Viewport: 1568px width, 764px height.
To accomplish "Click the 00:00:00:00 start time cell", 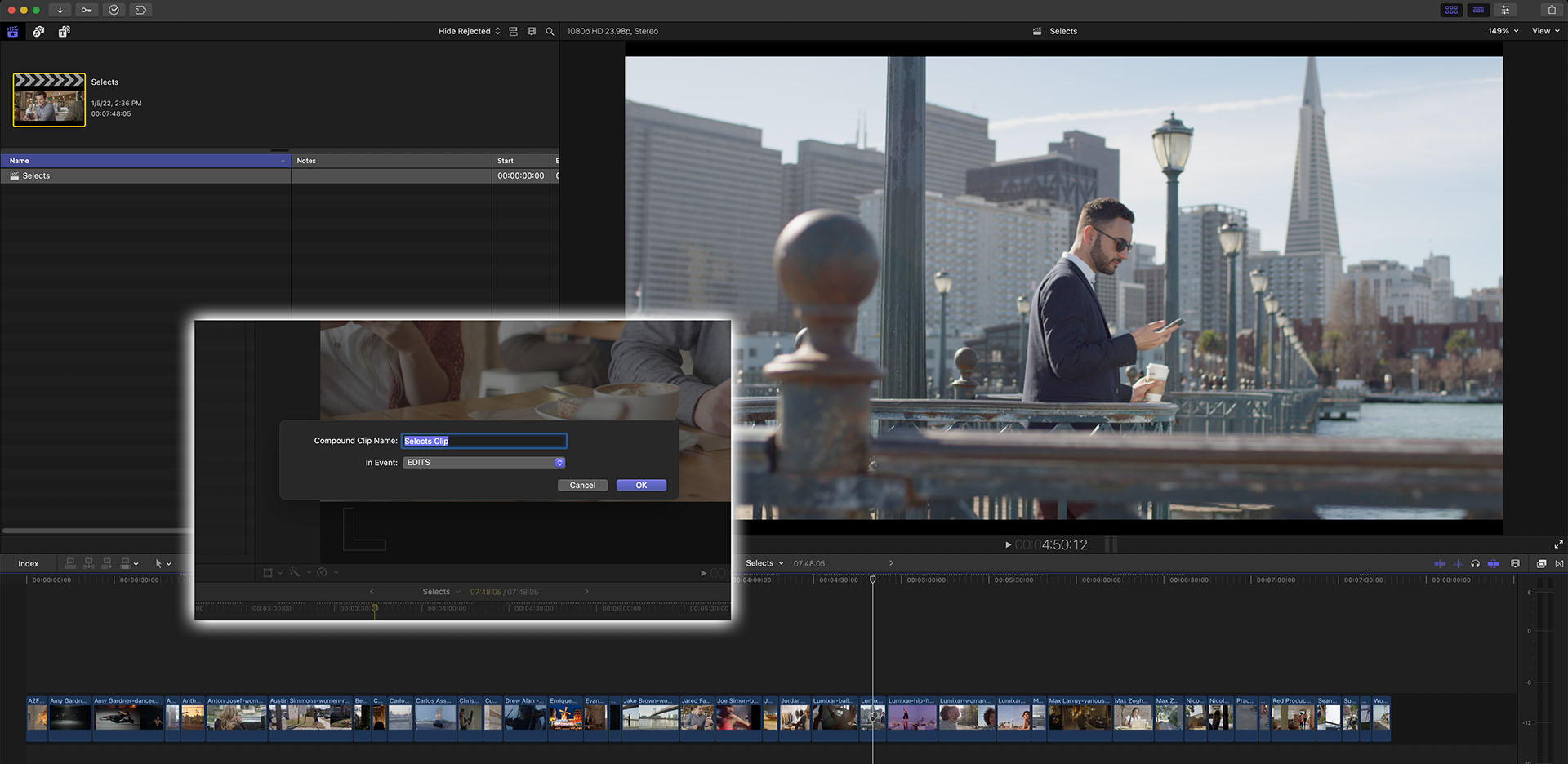I will click(x=521, y=175).
